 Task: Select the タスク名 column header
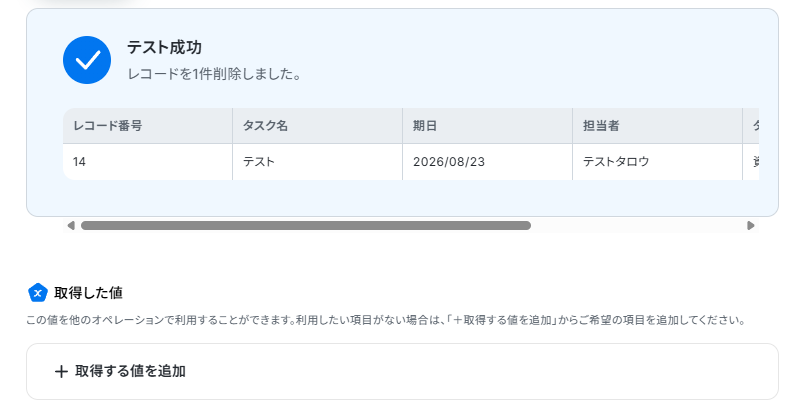point(317,126)
